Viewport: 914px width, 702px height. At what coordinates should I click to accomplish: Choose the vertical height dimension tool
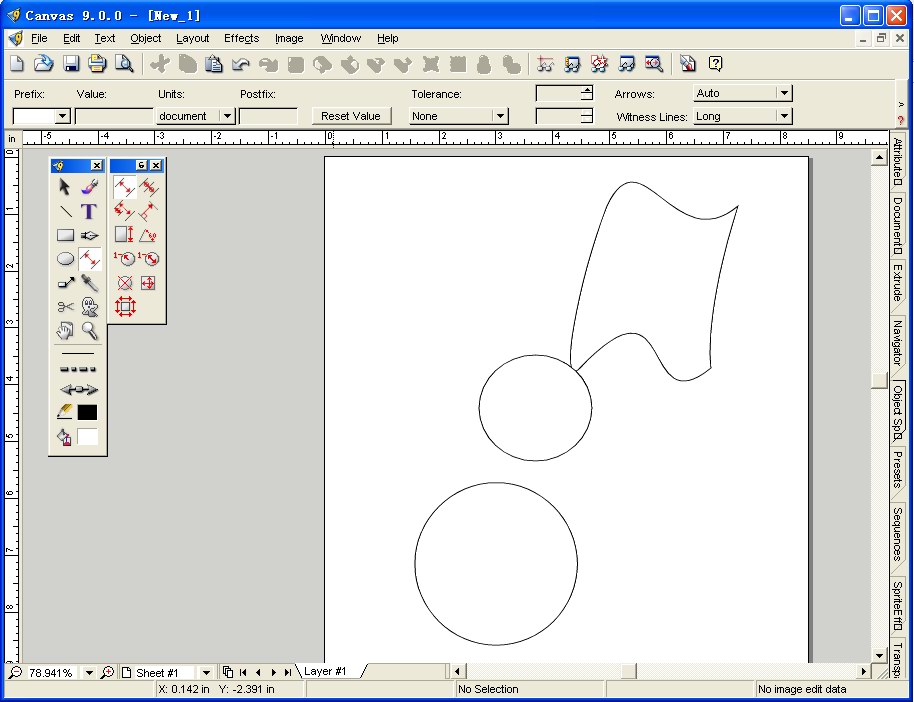click(124, 235)
